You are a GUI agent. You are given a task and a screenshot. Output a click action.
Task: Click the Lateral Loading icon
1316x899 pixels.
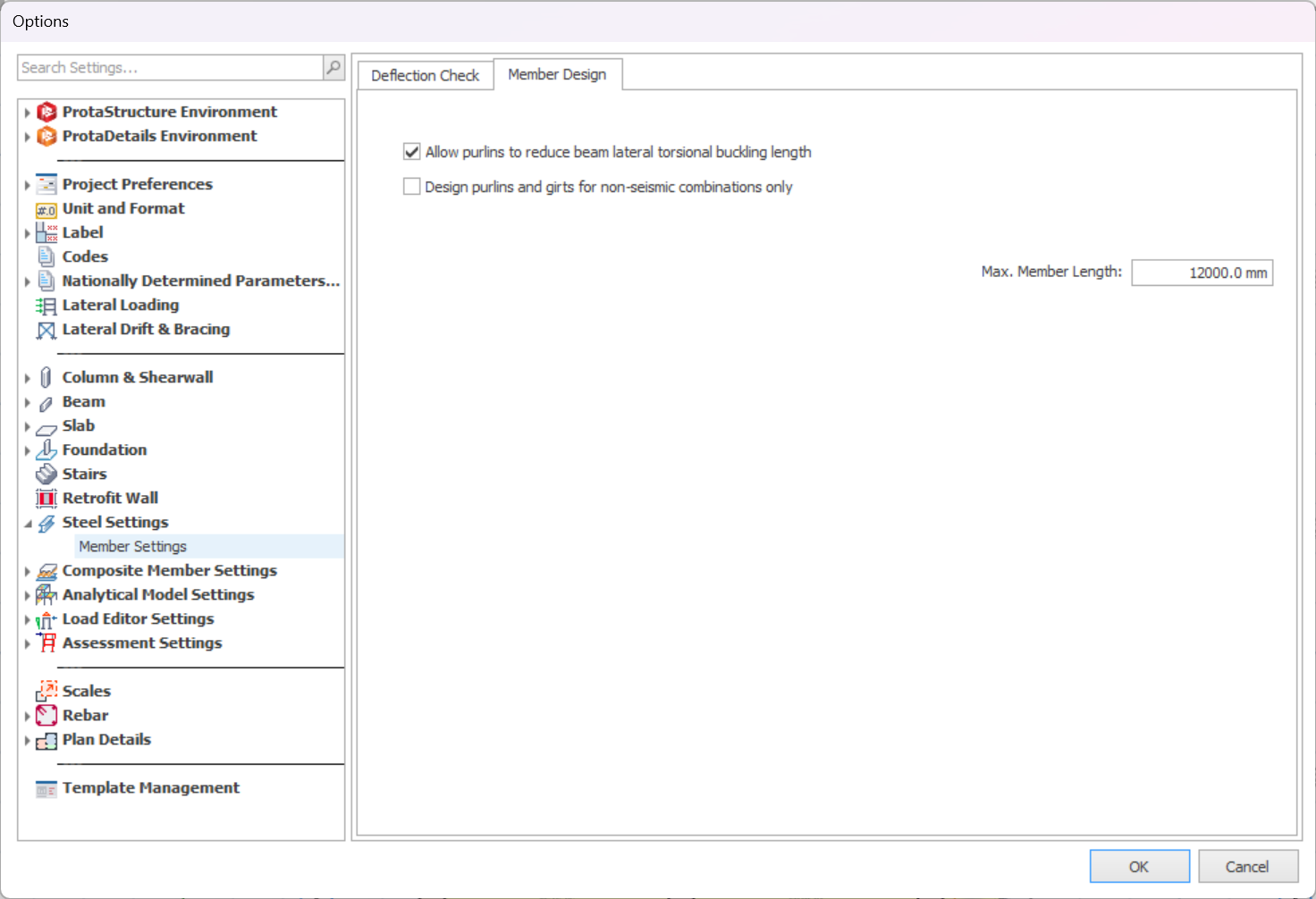point(46,306)
